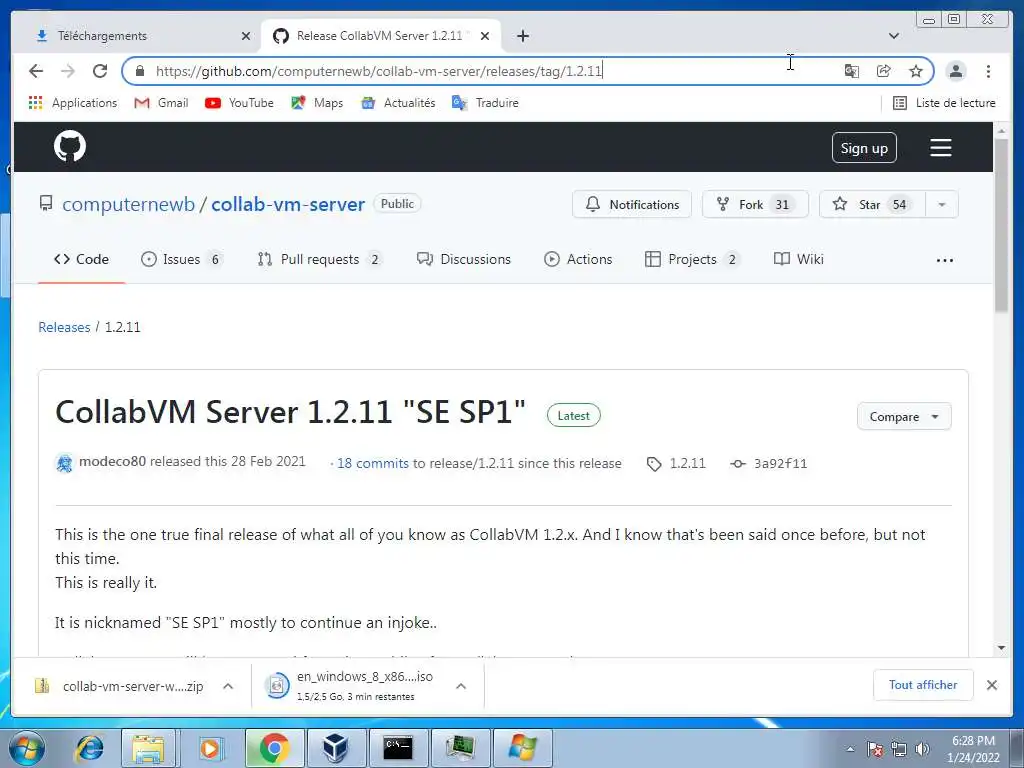Launch Internet Explorer from the taskbar
1024x768 pixels.
click(x=90, y=748)
